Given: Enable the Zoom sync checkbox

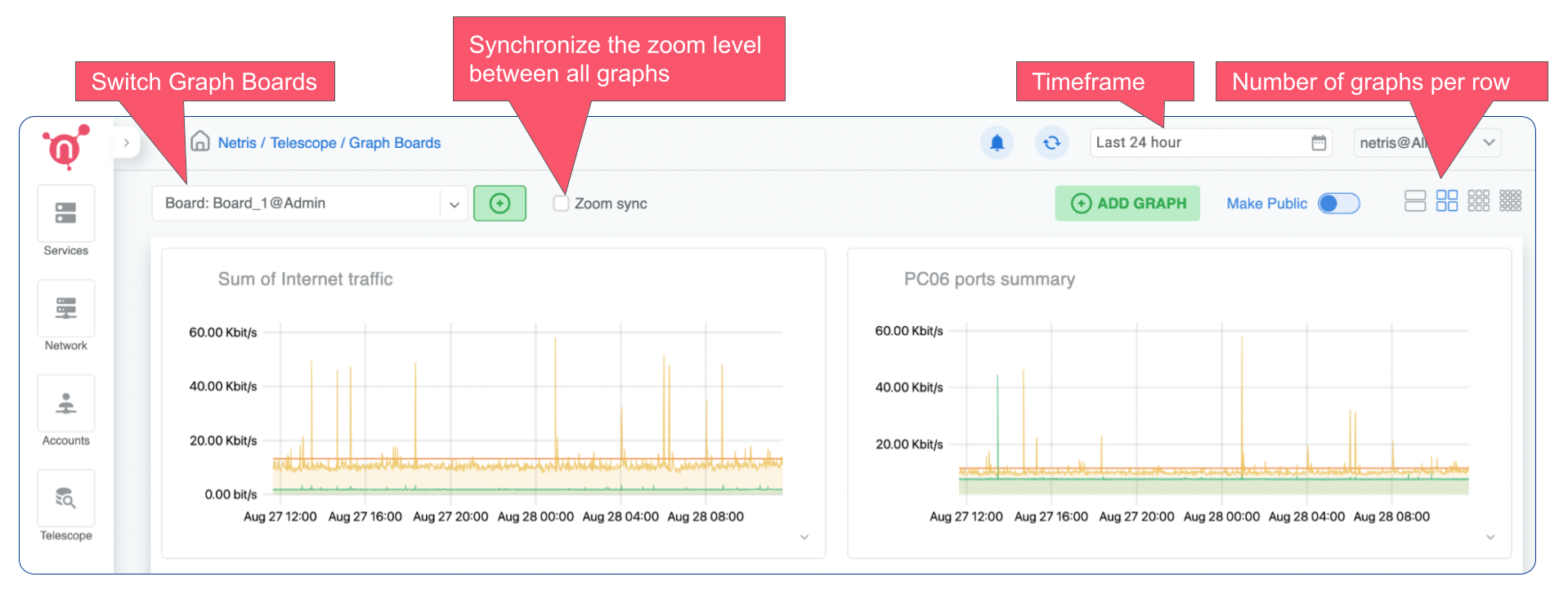Looking at the screenshot, I should 561,203.
